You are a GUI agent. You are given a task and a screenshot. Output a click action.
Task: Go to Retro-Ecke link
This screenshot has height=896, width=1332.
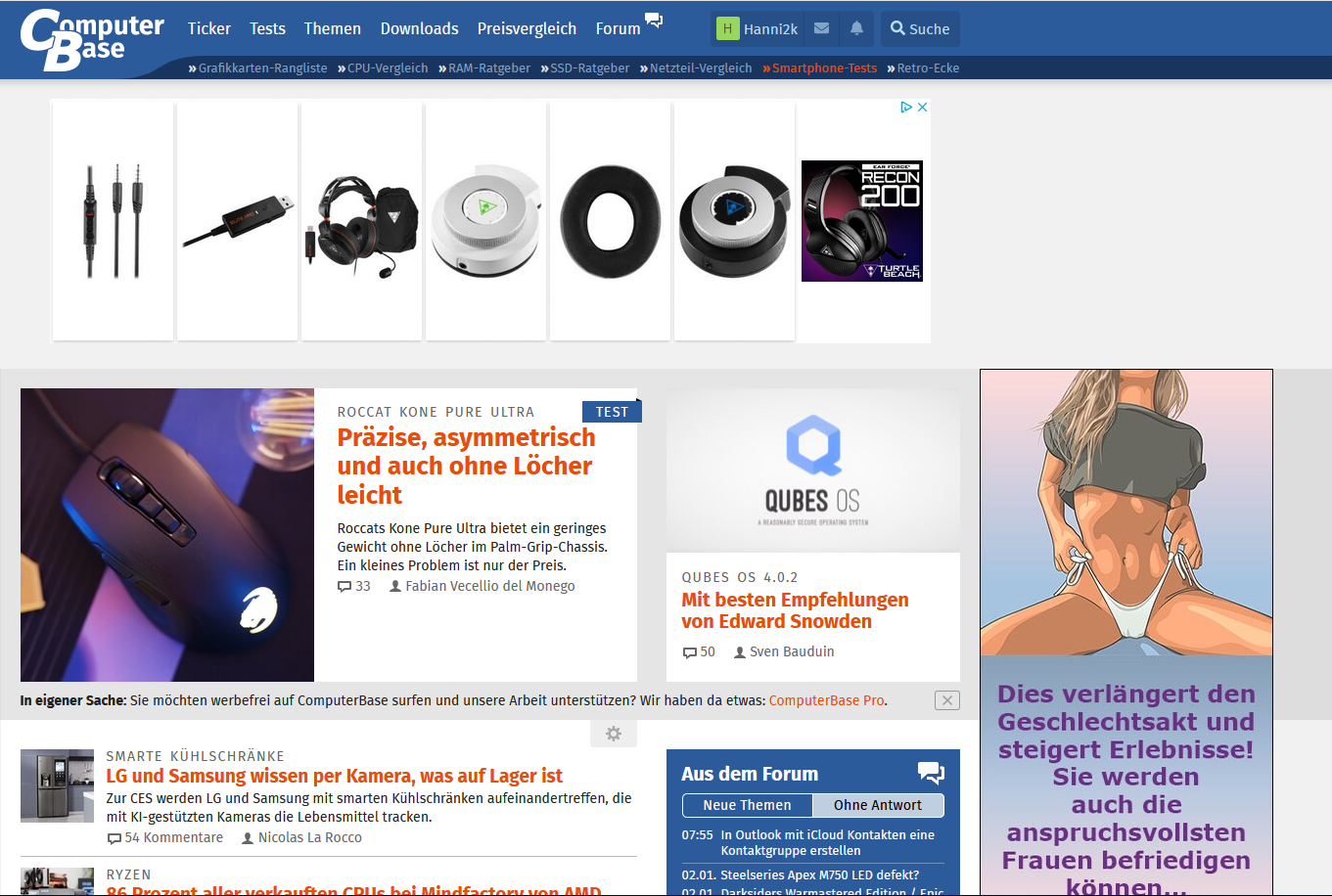[923, 68]
